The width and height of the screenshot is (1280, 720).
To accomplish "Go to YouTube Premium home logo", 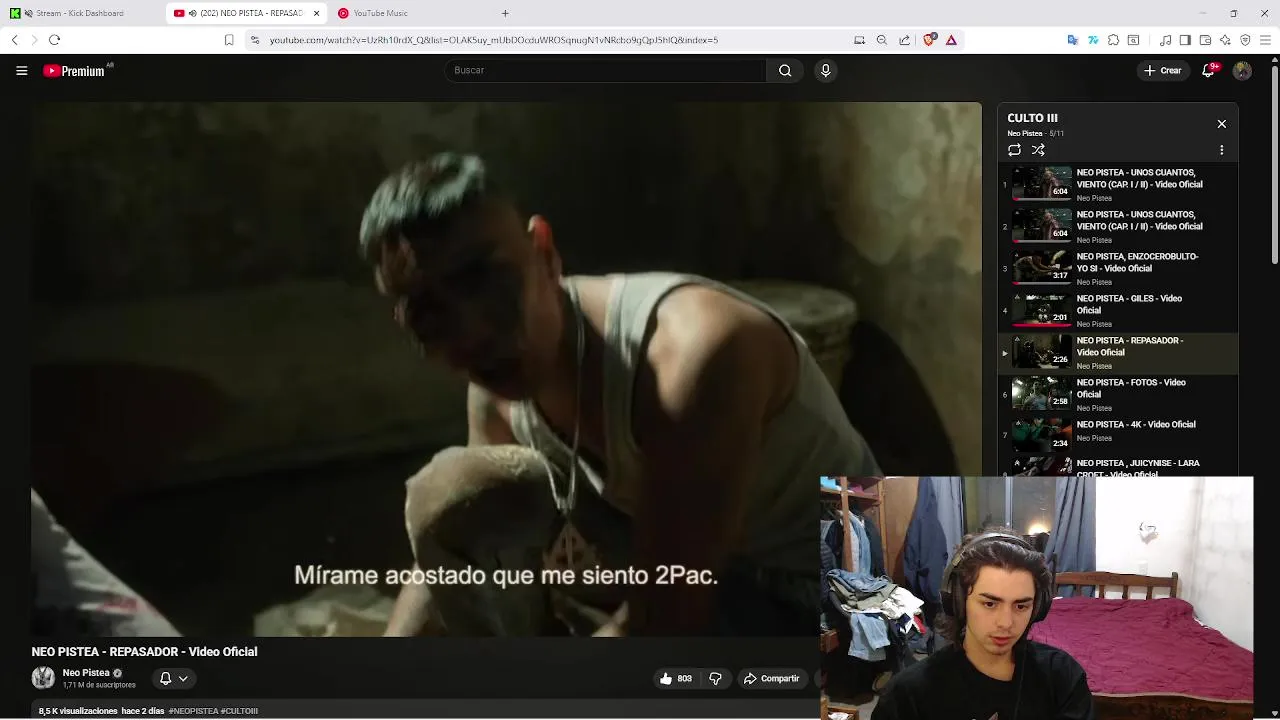I will tap(75, 70).
